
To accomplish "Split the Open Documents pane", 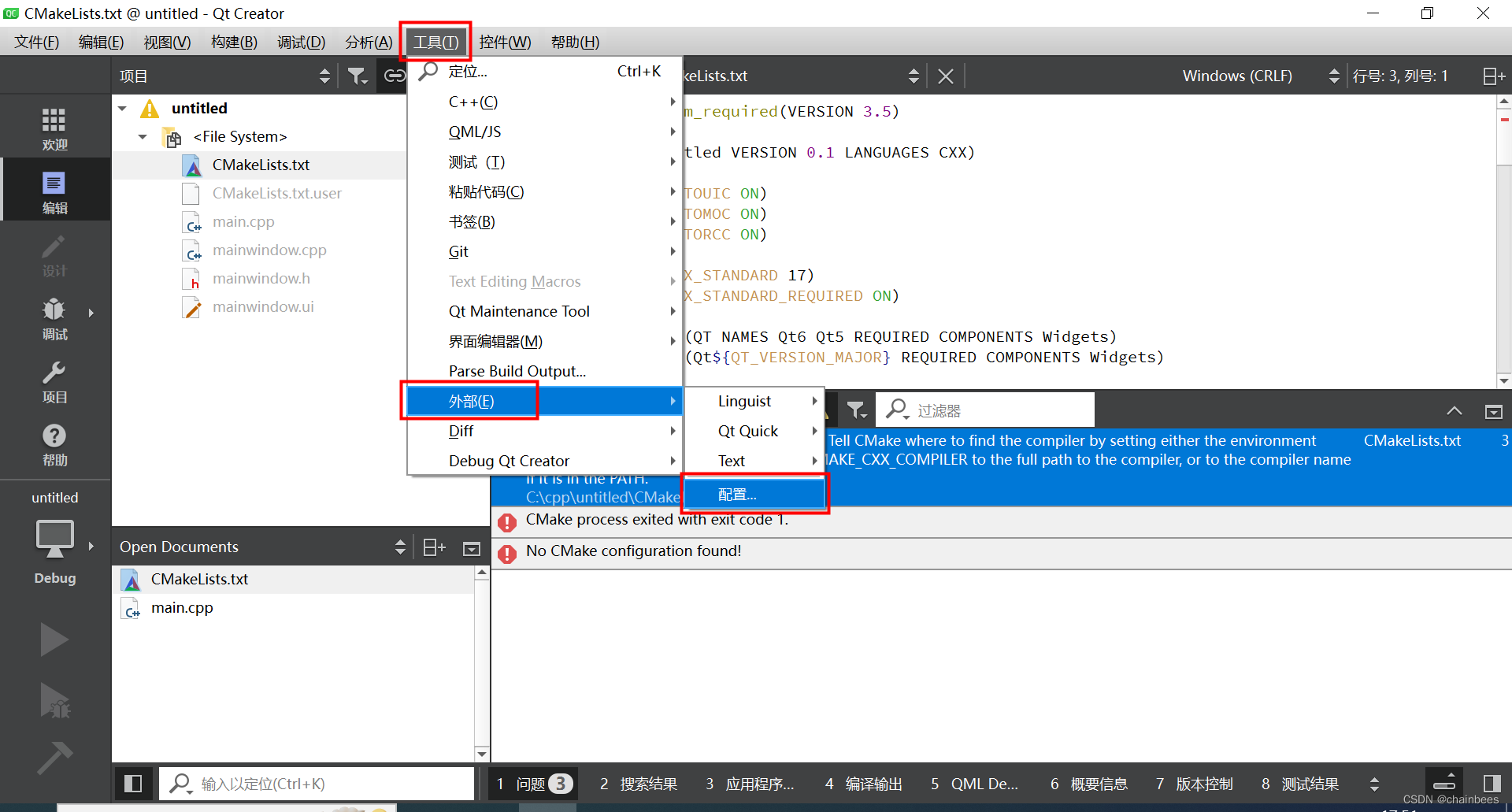I will [x=434, y=547].
